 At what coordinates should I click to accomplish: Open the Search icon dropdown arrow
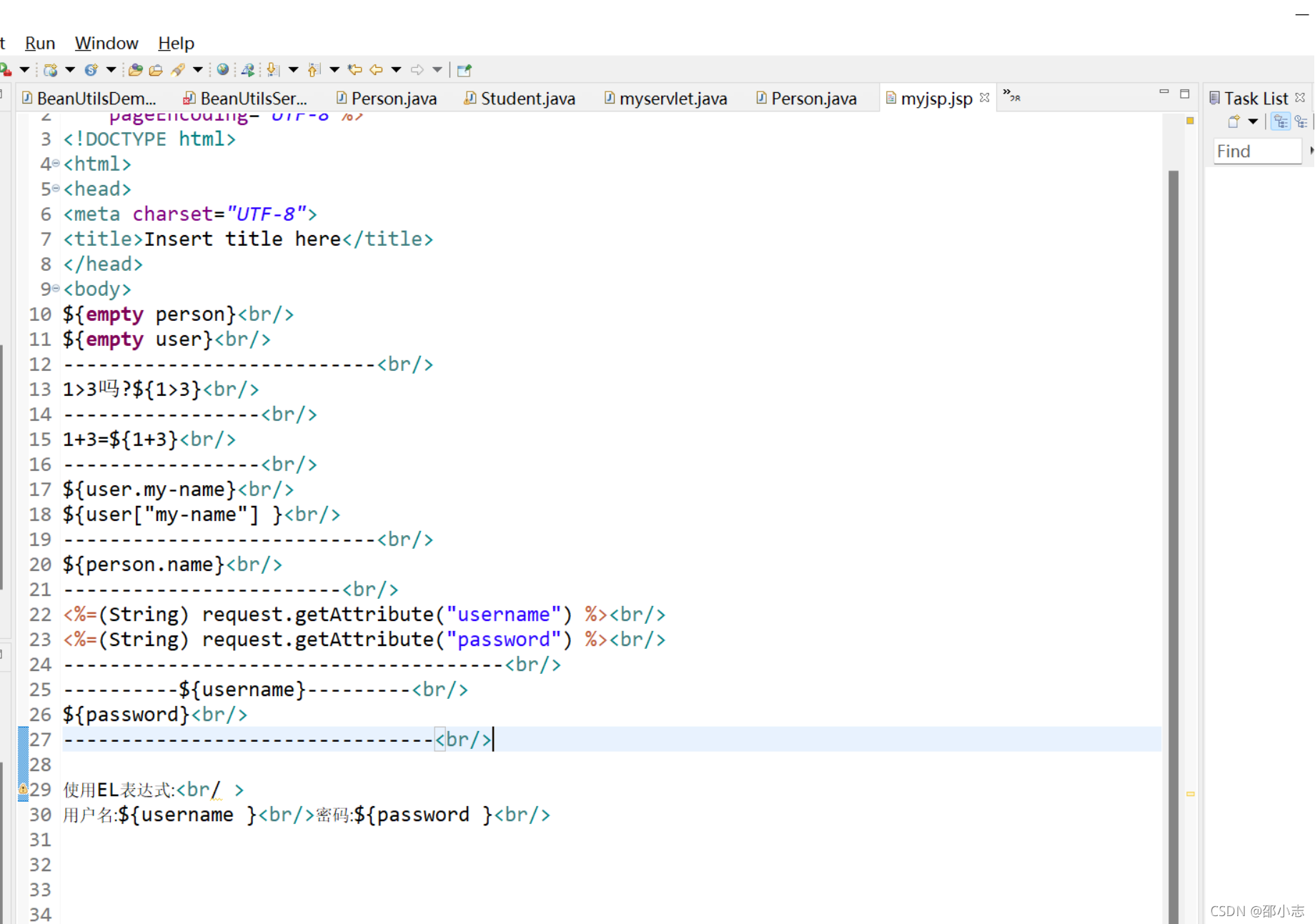pos(198,70)
